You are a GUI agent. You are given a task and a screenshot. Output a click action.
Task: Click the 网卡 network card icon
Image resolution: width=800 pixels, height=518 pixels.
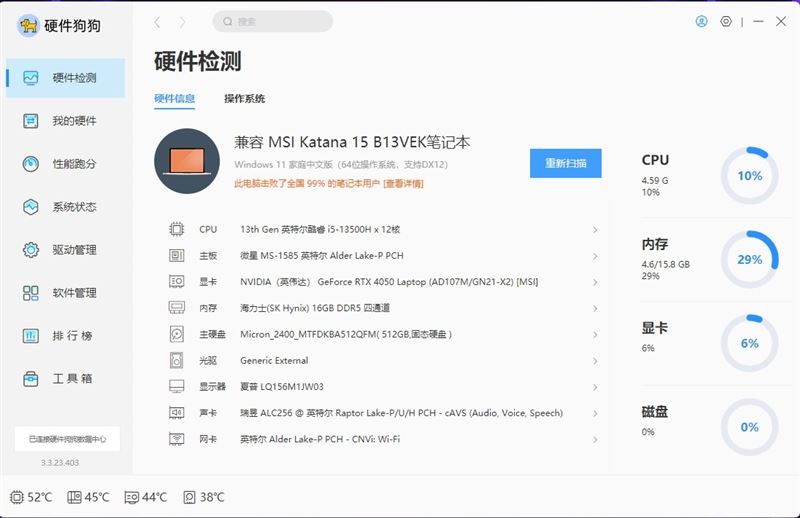(x=177, y=439)
